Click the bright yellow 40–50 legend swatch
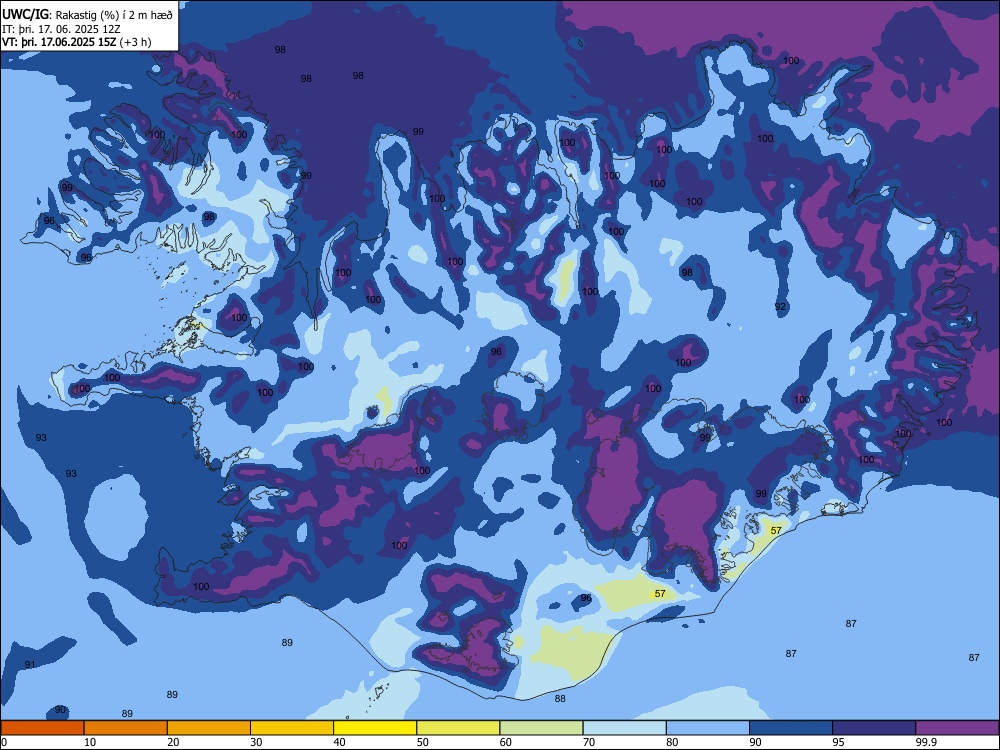Image resolution: width=1000 pixels, height=750 pixels. pos(375,728)
